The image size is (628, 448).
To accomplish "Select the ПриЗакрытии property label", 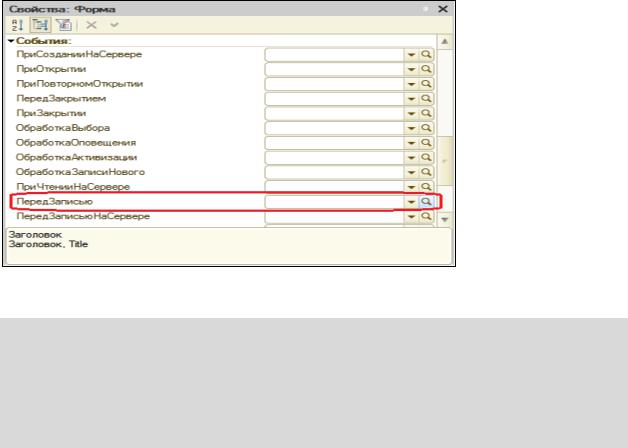I will tap(51, 113).
